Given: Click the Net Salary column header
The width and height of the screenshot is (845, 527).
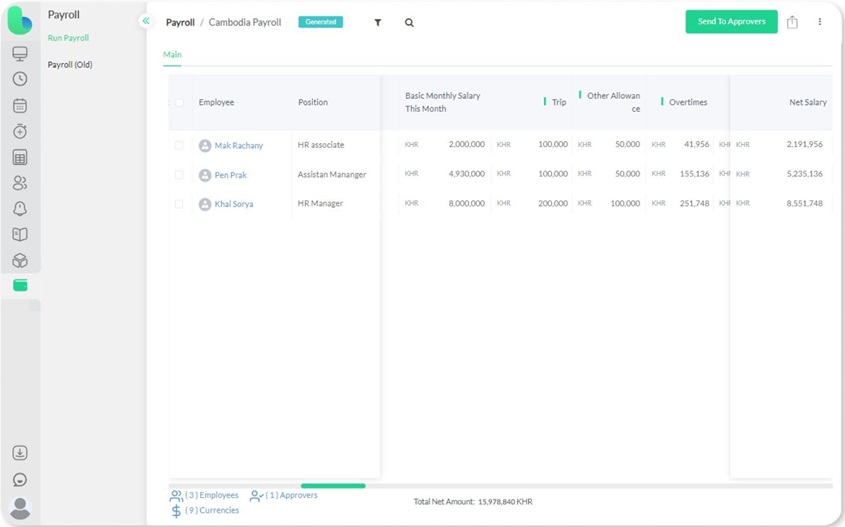Looking at the screenshot, I should coord(808,102).
